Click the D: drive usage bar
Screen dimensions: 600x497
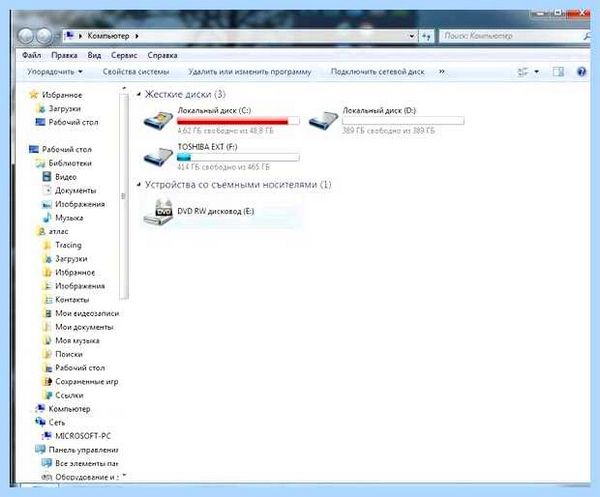pos(403,121)
